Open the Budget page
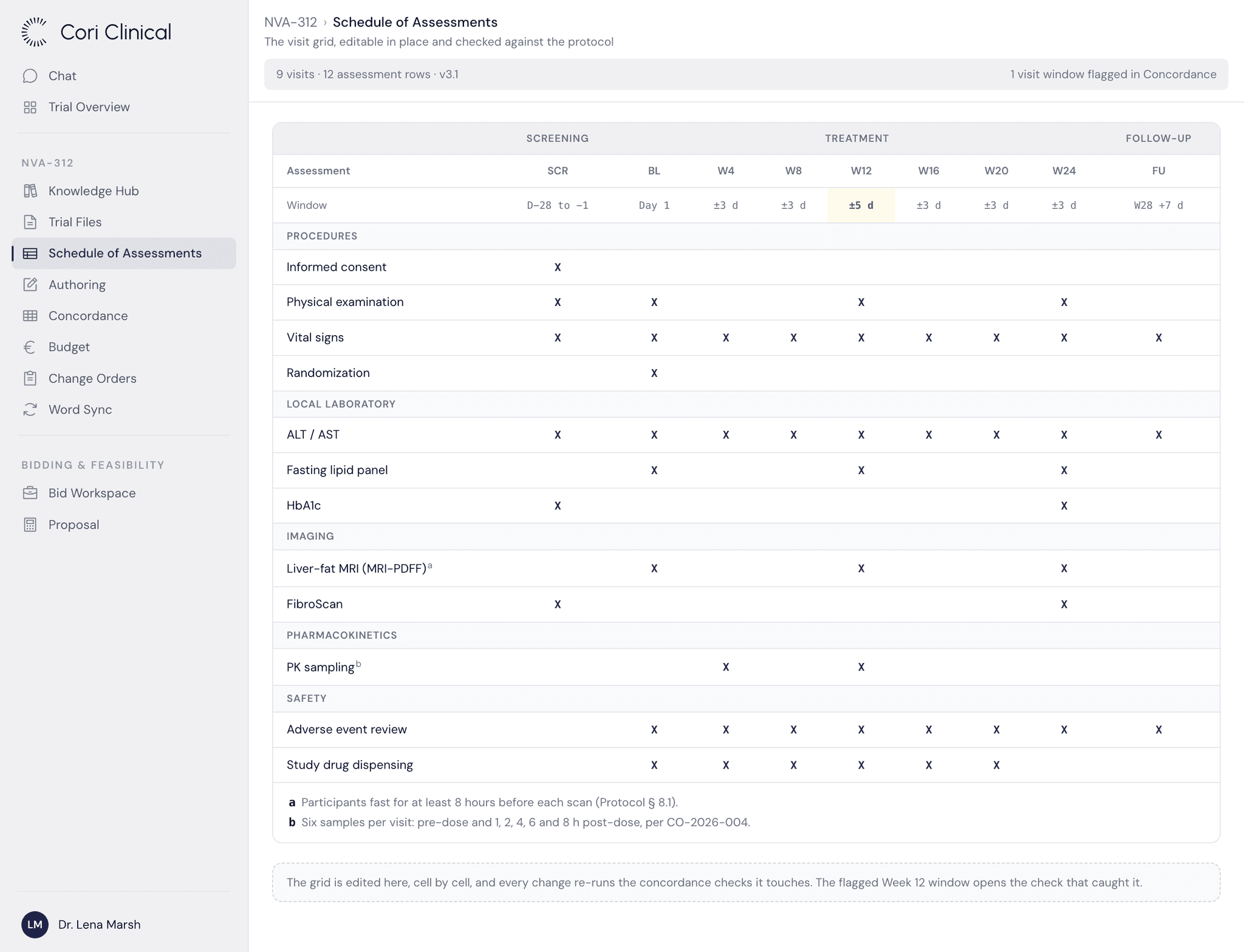The height and width of the screenshot is (952, 1244). coord(124,347)
